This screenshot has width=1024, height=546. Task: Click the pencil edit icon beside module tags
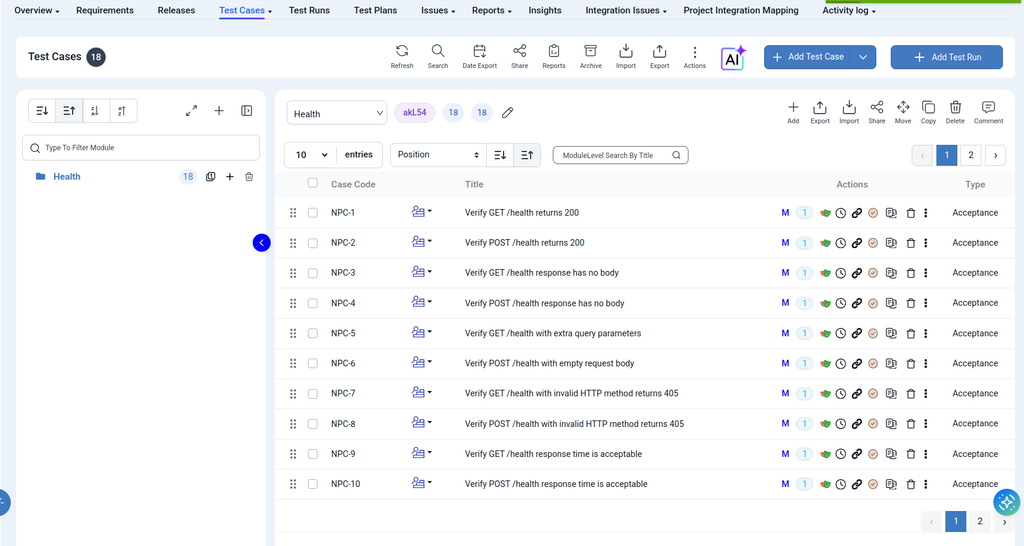pyautogui.click(x=507, y=113)
